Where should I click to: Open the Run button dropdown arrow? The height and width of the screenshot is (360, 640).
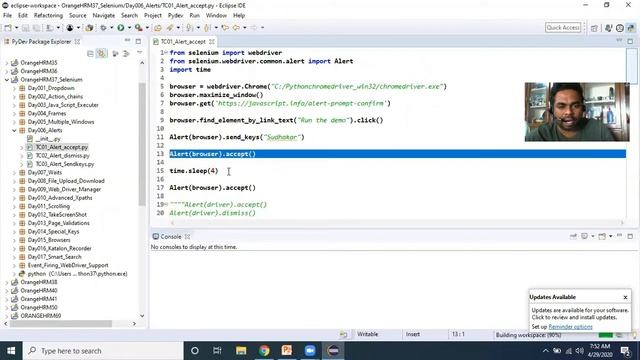129,28
